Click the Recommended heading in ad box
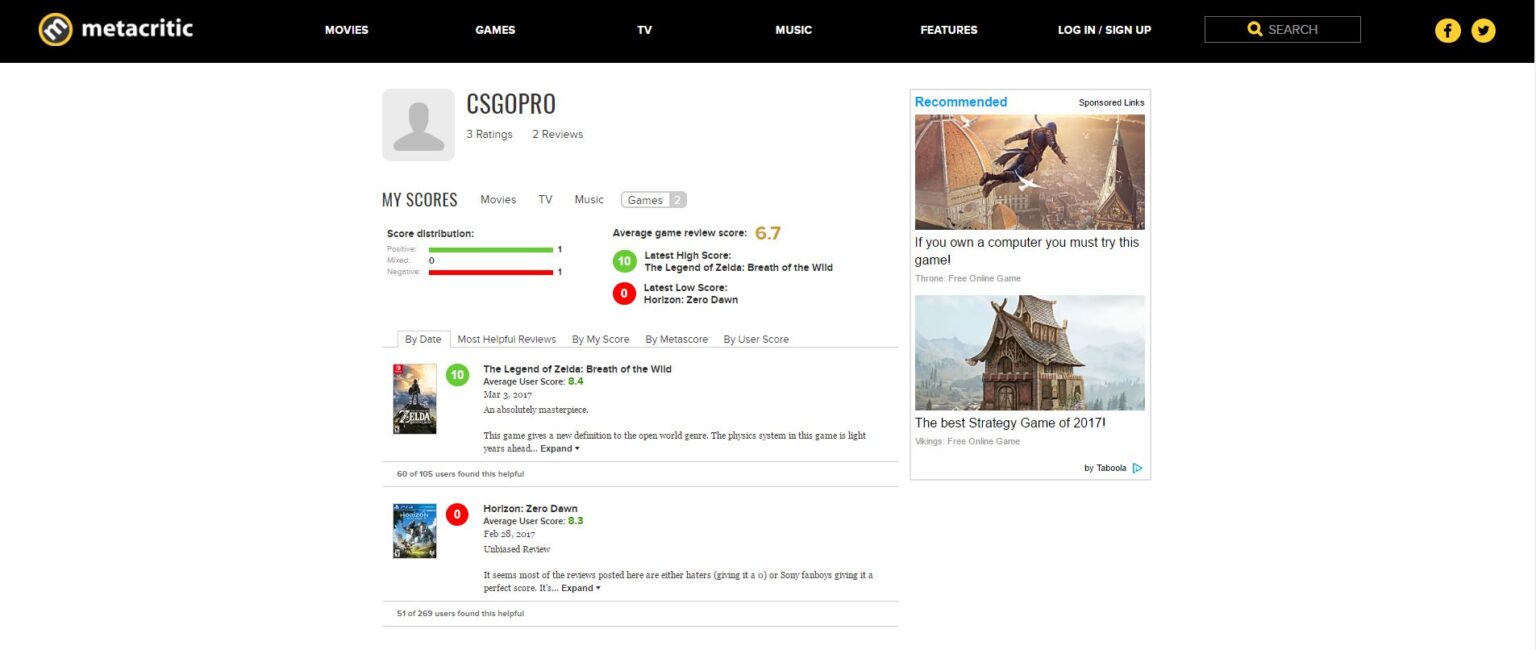Image resolution: width=1536 pixels, height=650 pixels. 961,102
